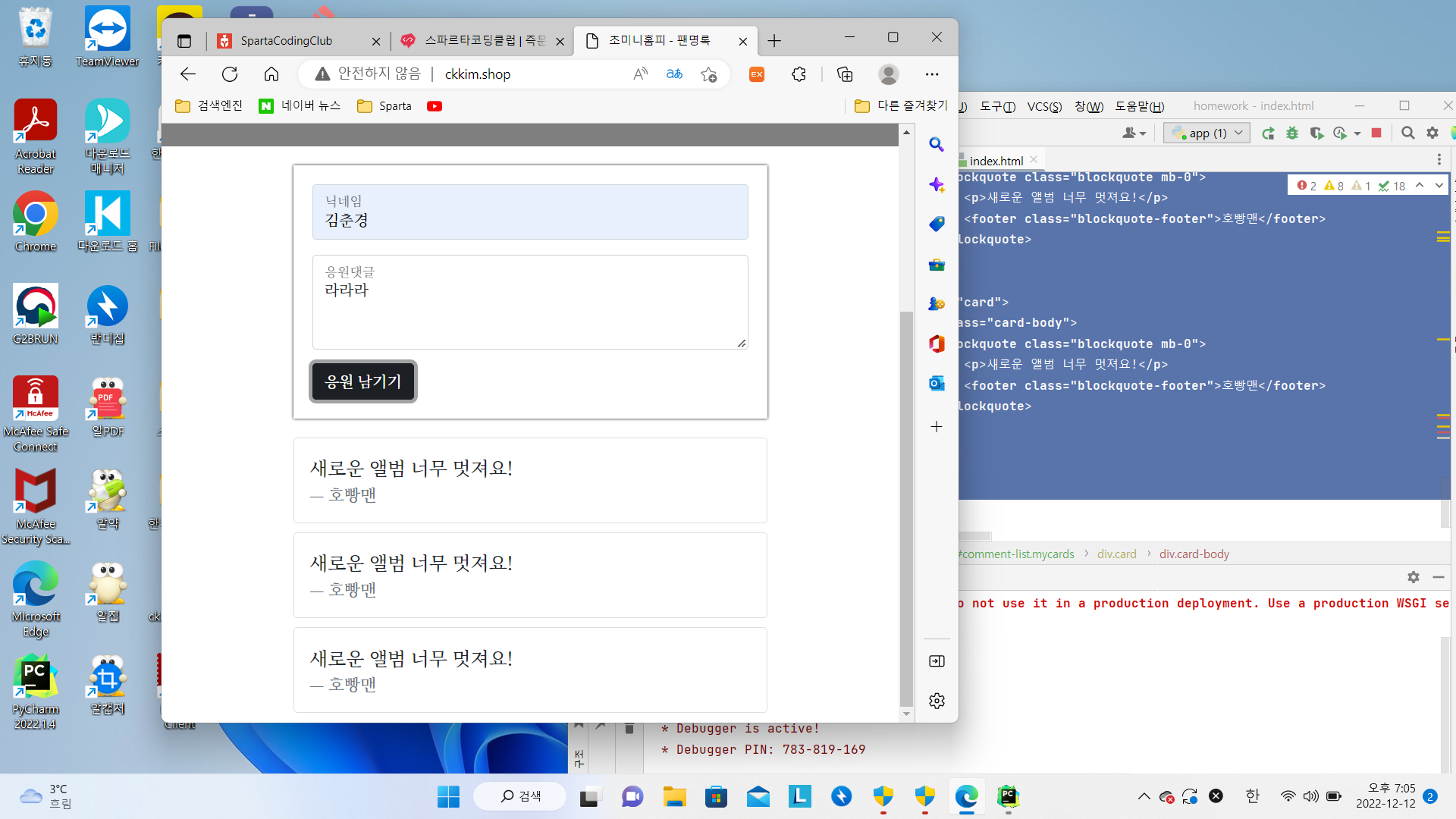Open the Office icon in Edge sidebar
1456x819 pixels.
pyautogui.click(x=937, y=344)
